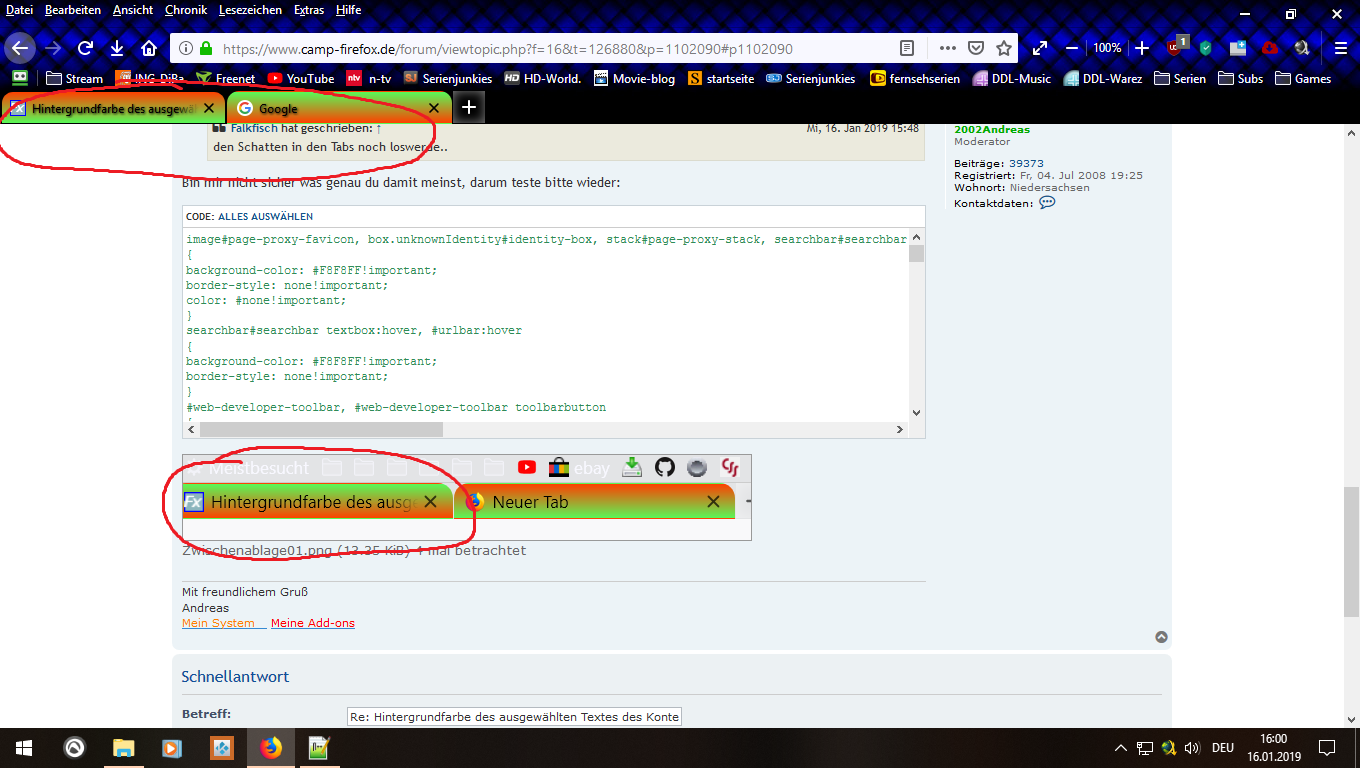Open the startseite bookmark
1360x768 pixels.
(x=721, y=78)
